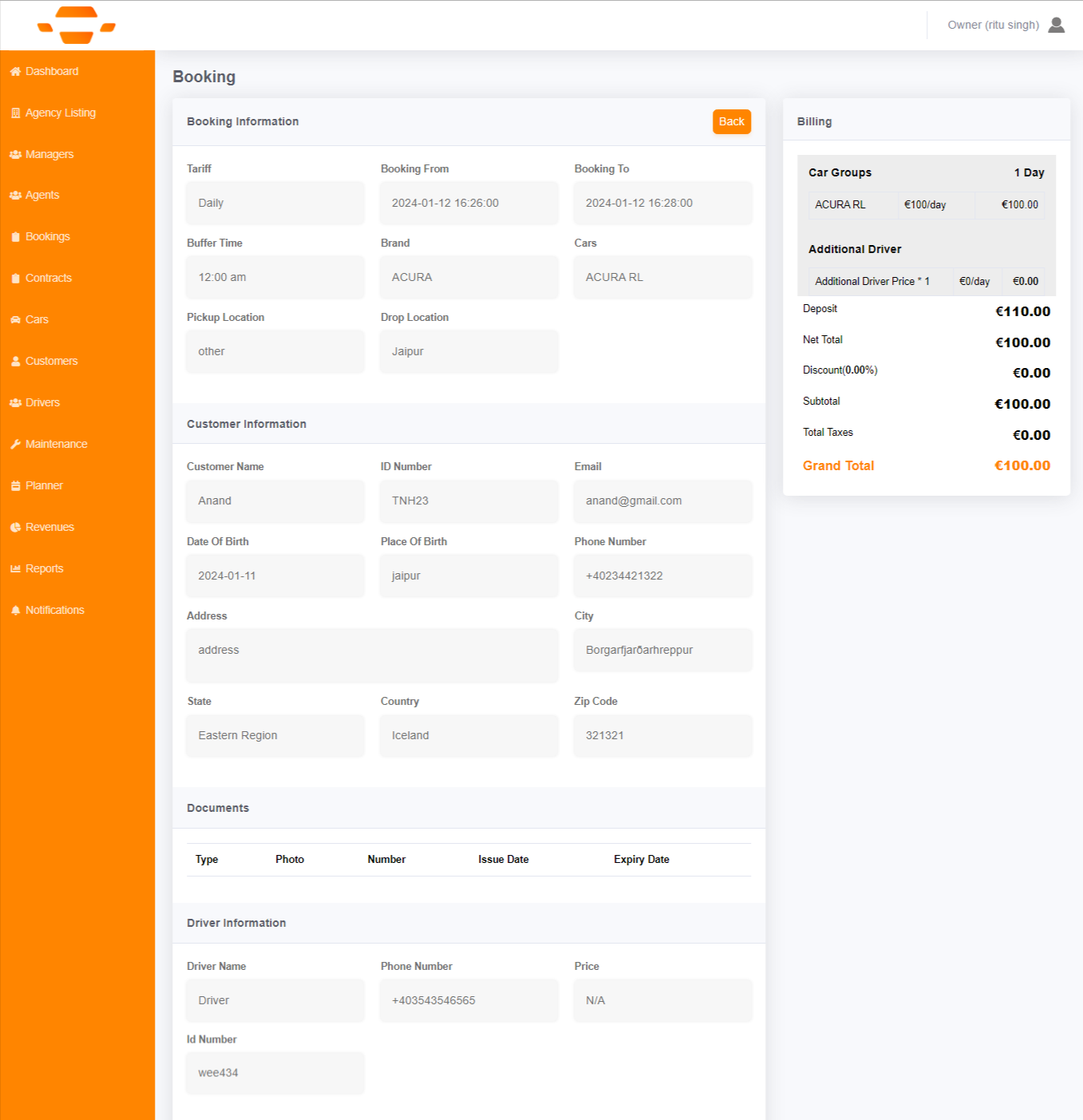Click the Dashboard home icon in sidebar
Screen dimensions: 1083x1120
(15, 72)
